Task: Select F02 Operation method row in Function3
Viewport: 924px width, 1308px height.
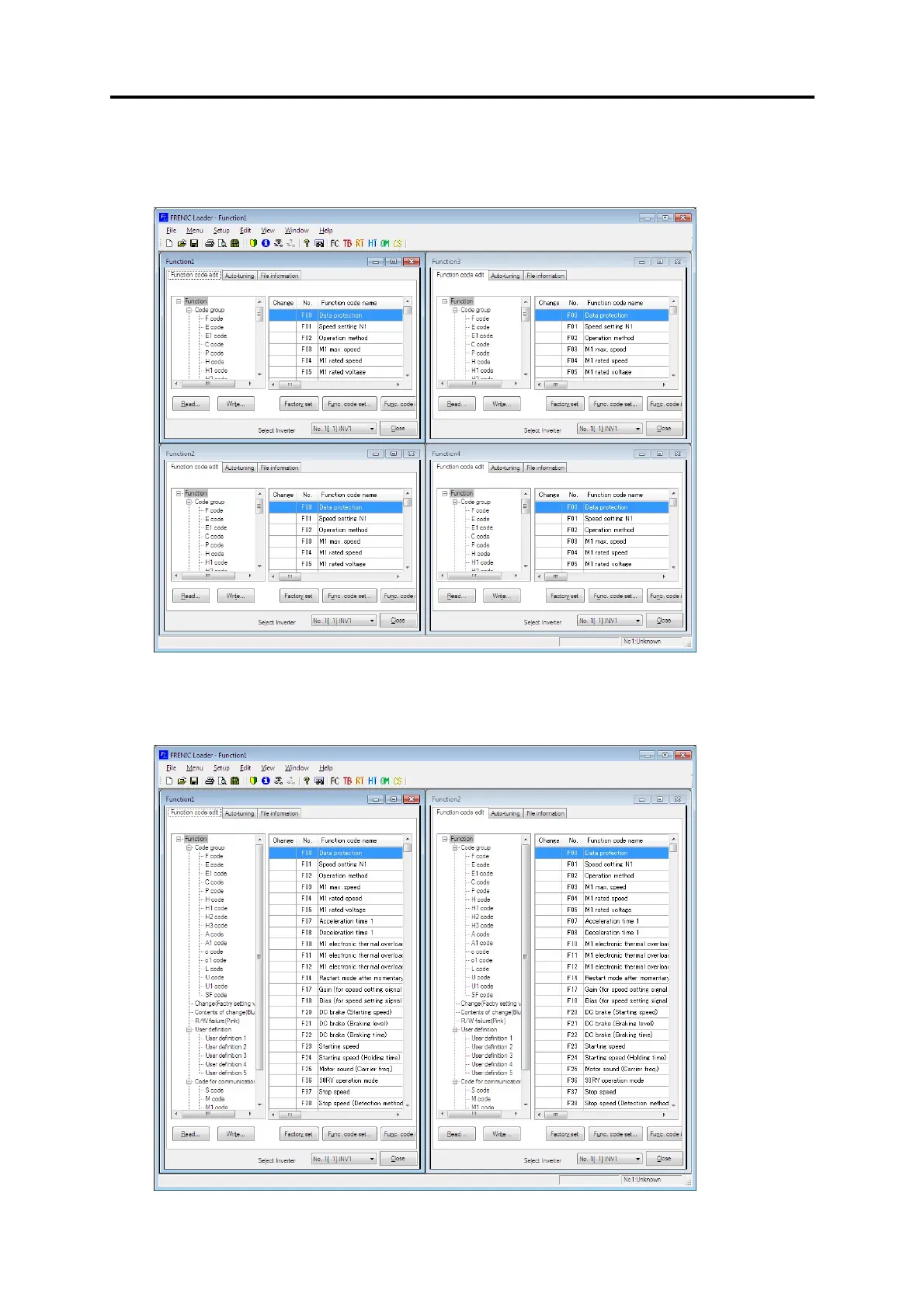Action: [x=602, y=338]
